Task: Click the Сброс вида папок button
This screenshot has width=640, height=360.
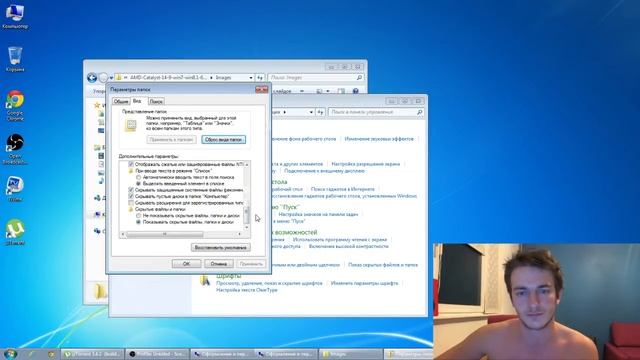Action: pyautogui.click(x=223, y=140)
